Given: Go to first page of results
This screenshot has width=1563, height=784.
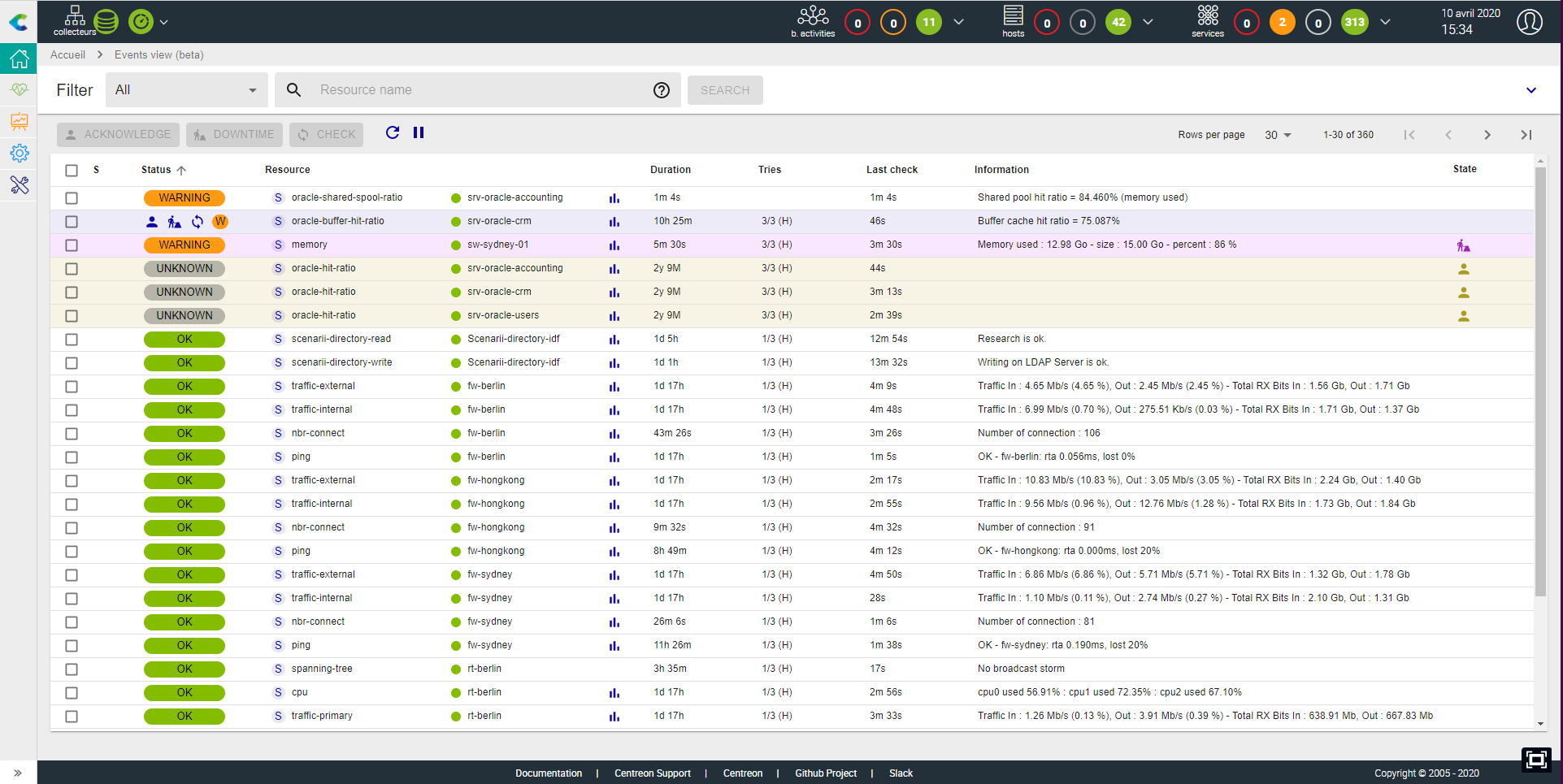Looking at the screenshot, I should coord(1409,135).
